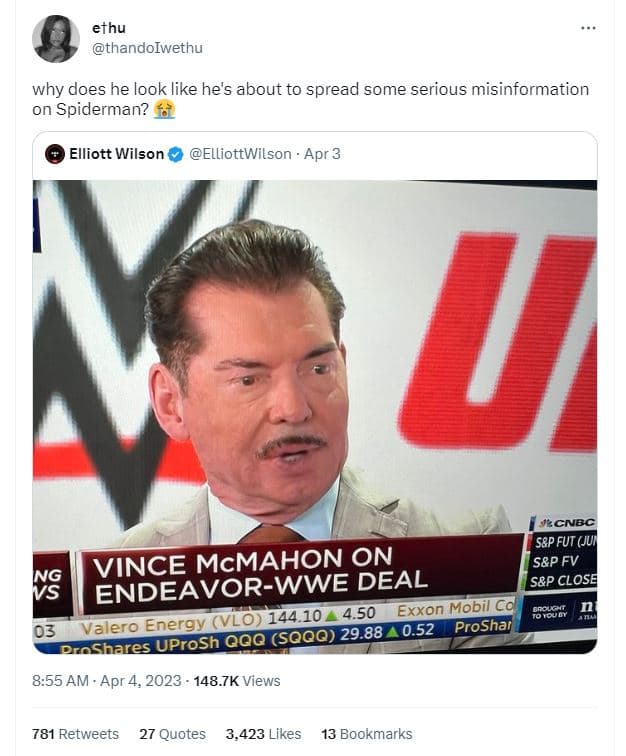Click the @ElliottWilson handle
Screen dimensions: 626x756
[240, 154]
